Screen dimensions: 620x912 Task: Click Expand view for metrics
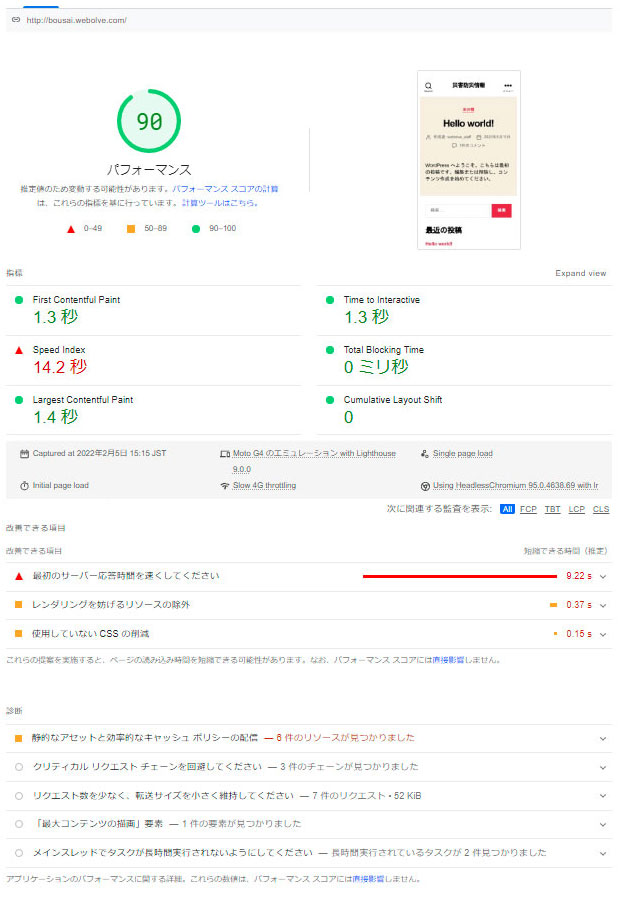coord(580,273)
